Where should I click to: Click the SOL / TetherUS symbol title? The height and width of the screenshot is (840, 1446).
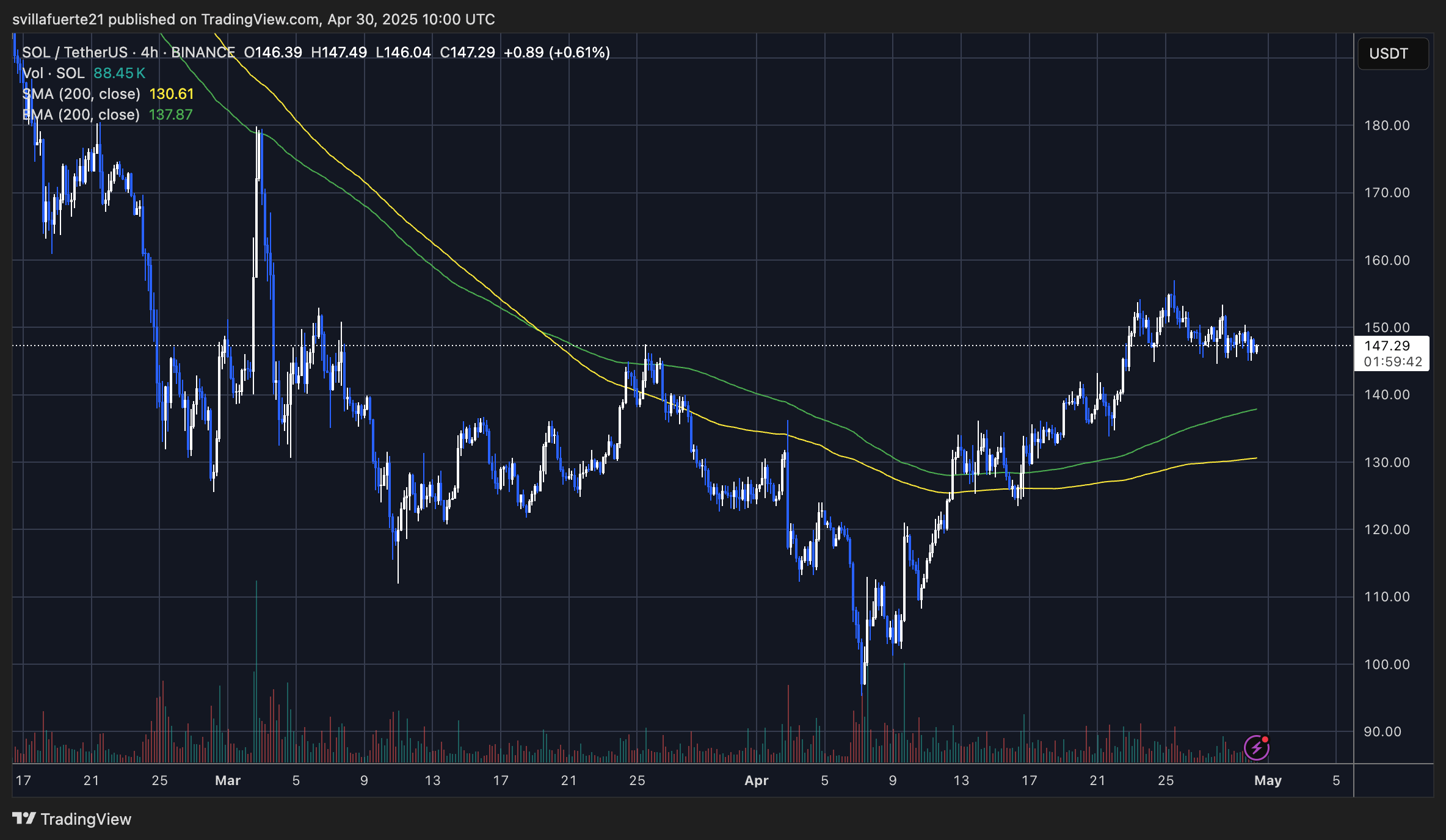(x=74, y=52)
